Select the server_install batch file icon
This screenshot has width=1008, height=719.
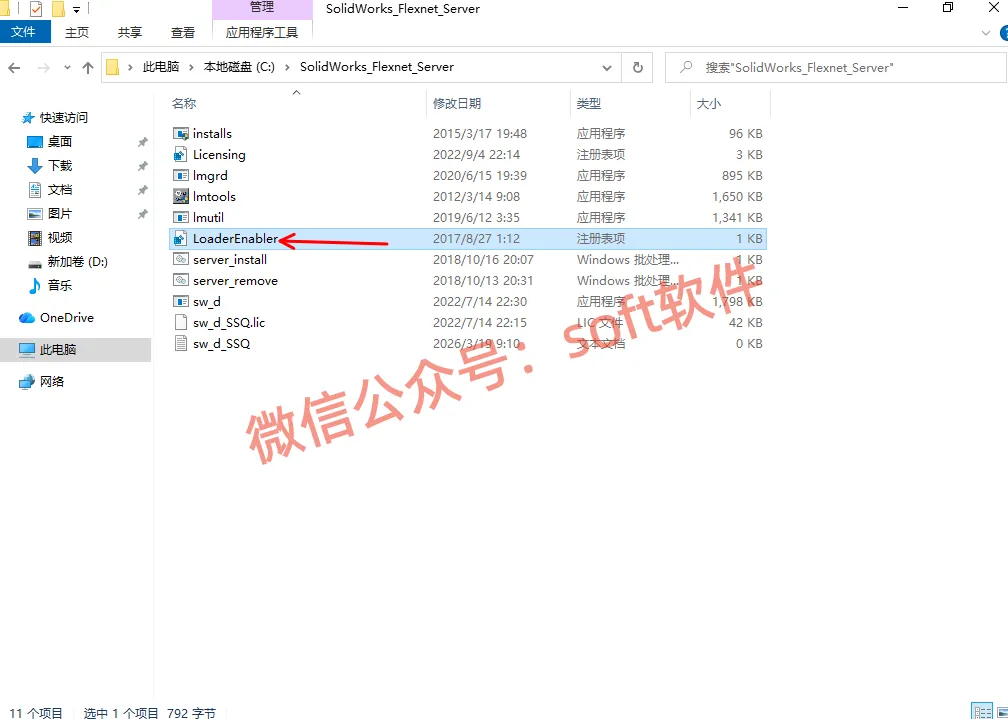(x=181, y=260)
